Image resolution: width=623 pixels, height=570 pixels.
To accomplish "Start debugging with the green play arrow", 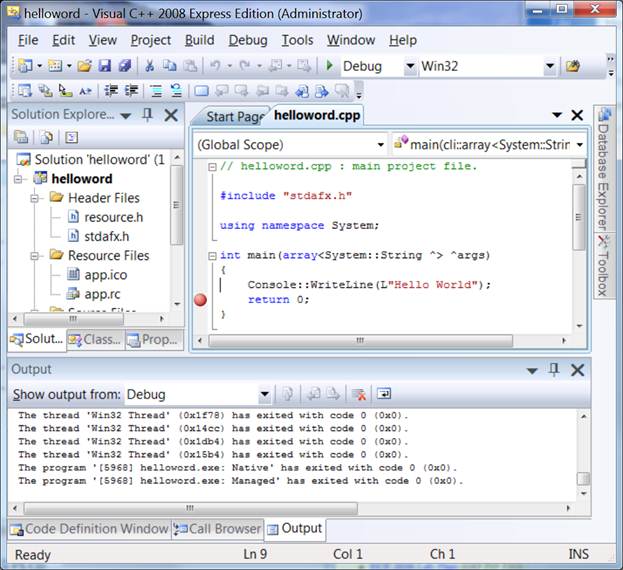I will 329,65.
